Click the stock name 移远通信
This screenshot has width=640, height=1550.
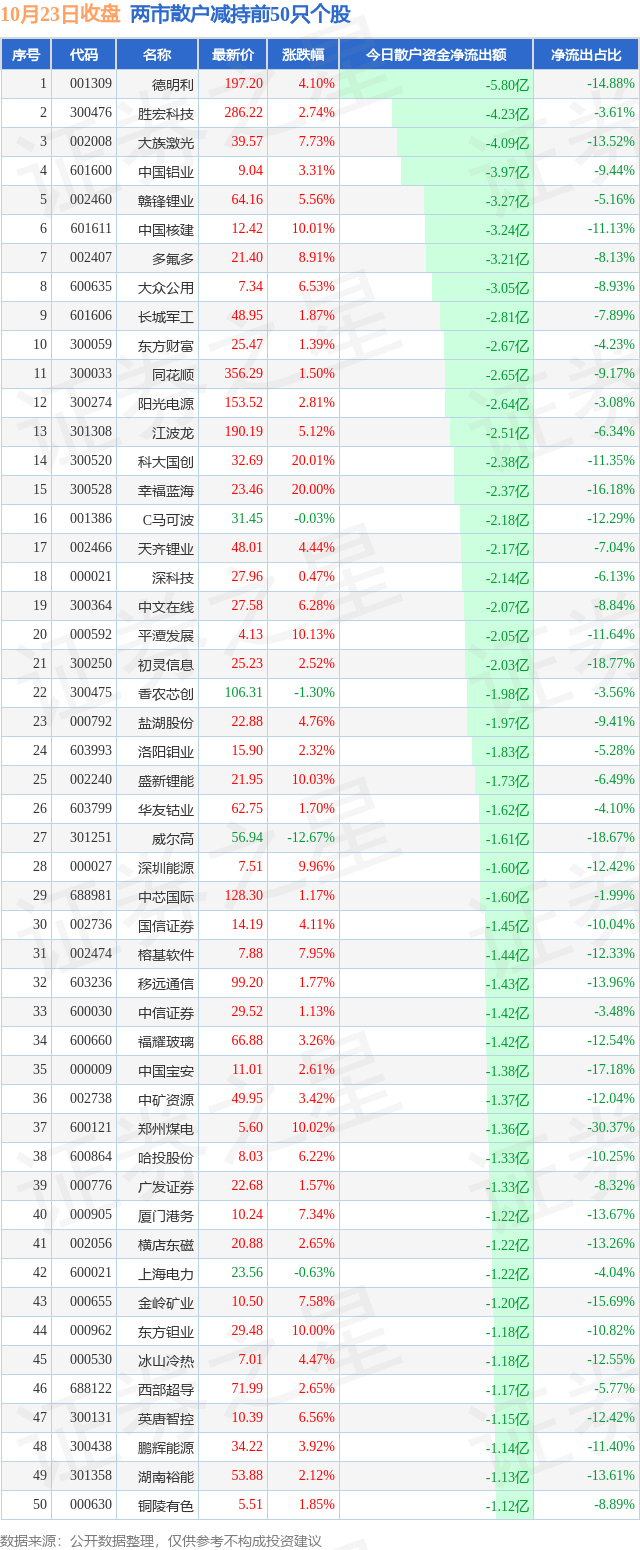coord(165,983)
